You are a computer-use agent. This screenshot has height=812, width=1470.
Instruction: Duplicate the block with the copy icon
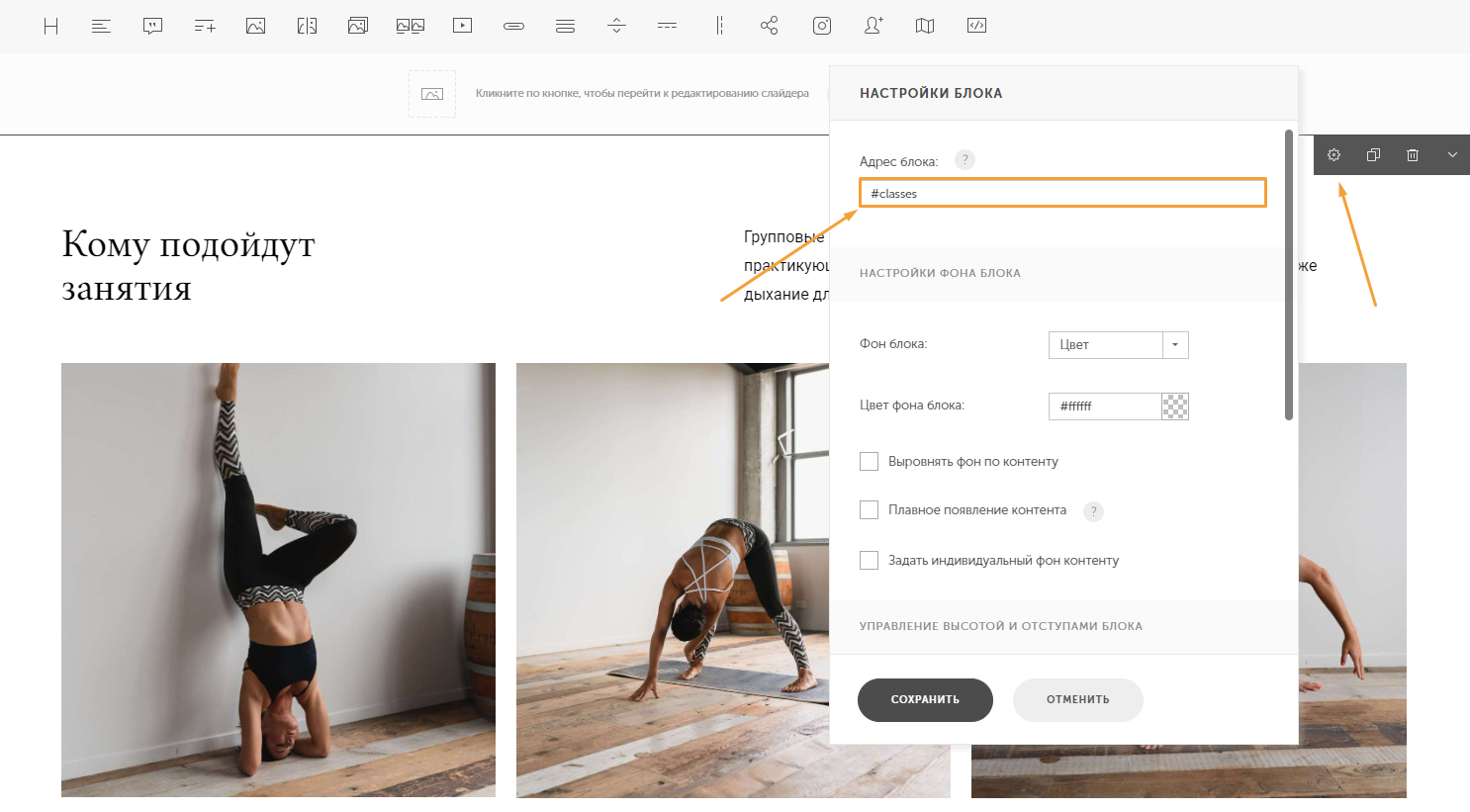pos(1373,155)
